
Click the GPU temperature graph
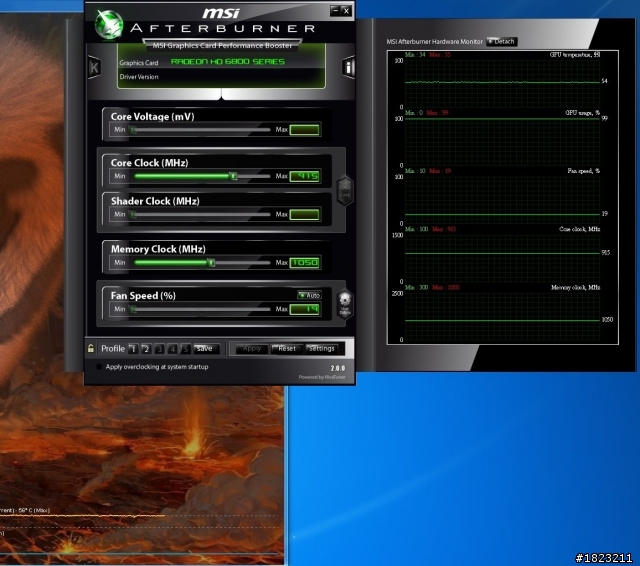[x=502, y=84]
